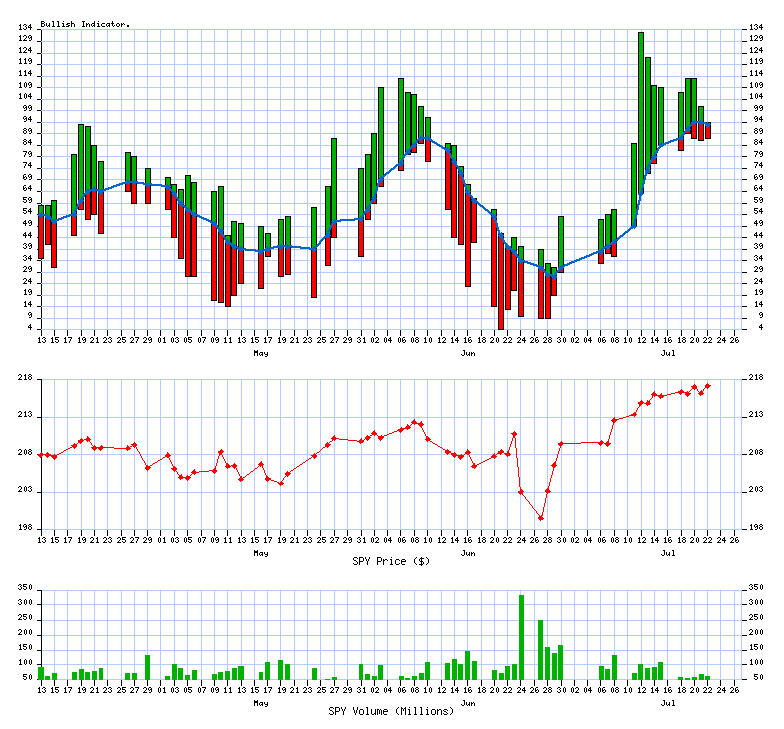
Task: Click "May" label under bullish indicator chart
Action: (261, 353)
